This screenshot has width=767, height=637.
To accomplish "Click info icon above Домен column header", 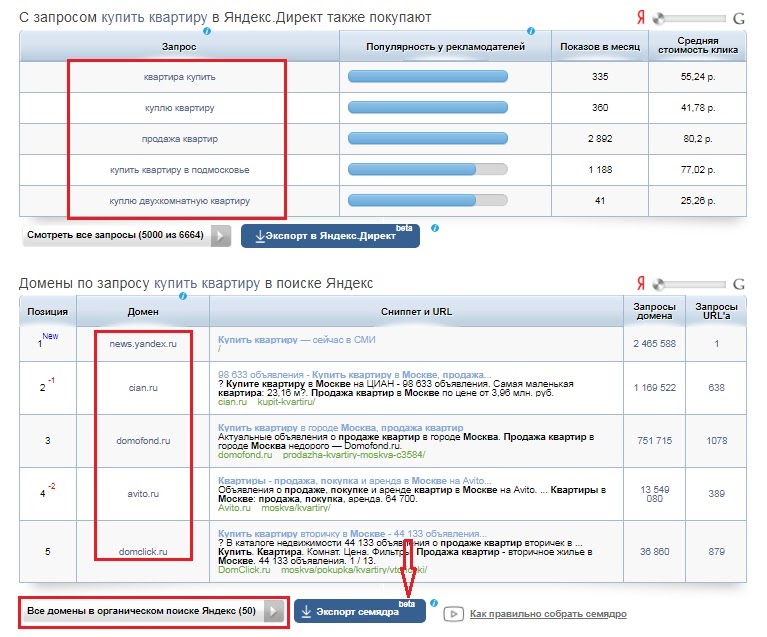I will 182,296.
